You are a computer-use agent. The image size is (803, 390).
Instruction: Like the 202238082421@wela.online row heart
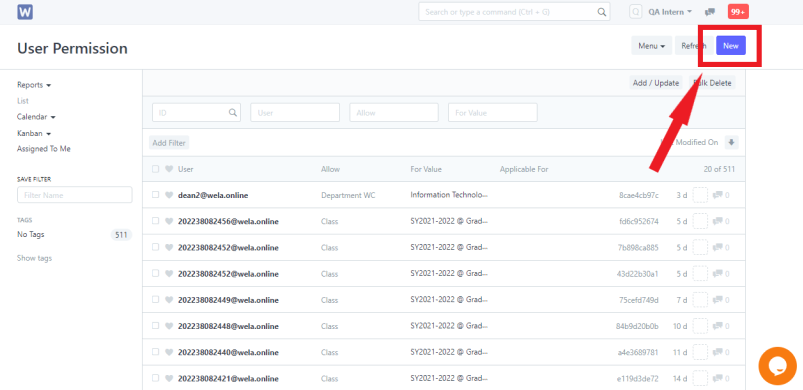[168, 379]
